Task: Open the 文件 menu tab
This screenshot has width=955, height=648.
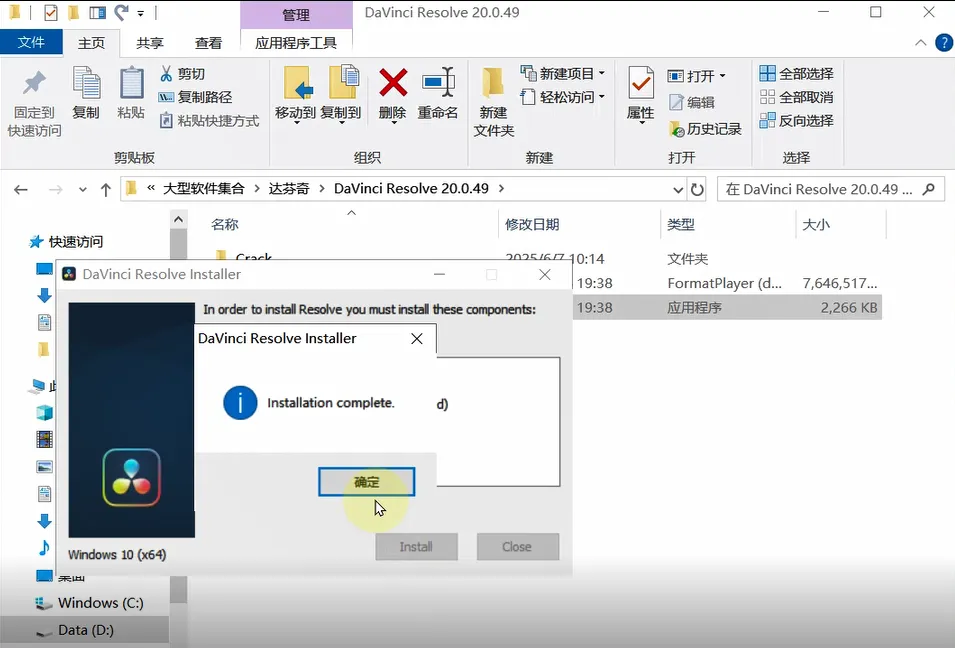Action: [31, 42]
